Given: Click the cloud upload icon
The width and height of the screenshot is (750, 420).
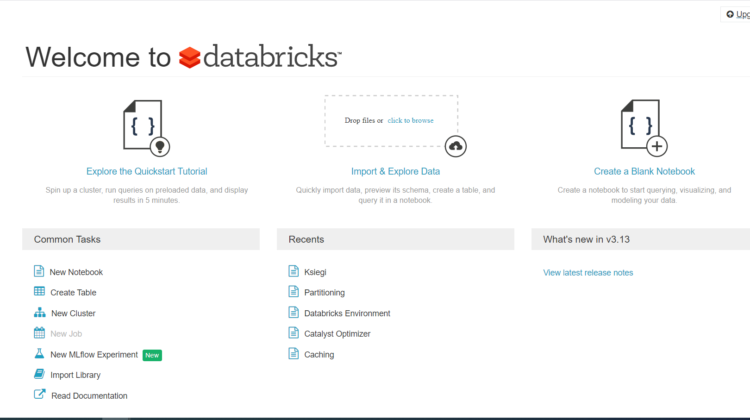Looking at the screenshot, I should [455, 146].
